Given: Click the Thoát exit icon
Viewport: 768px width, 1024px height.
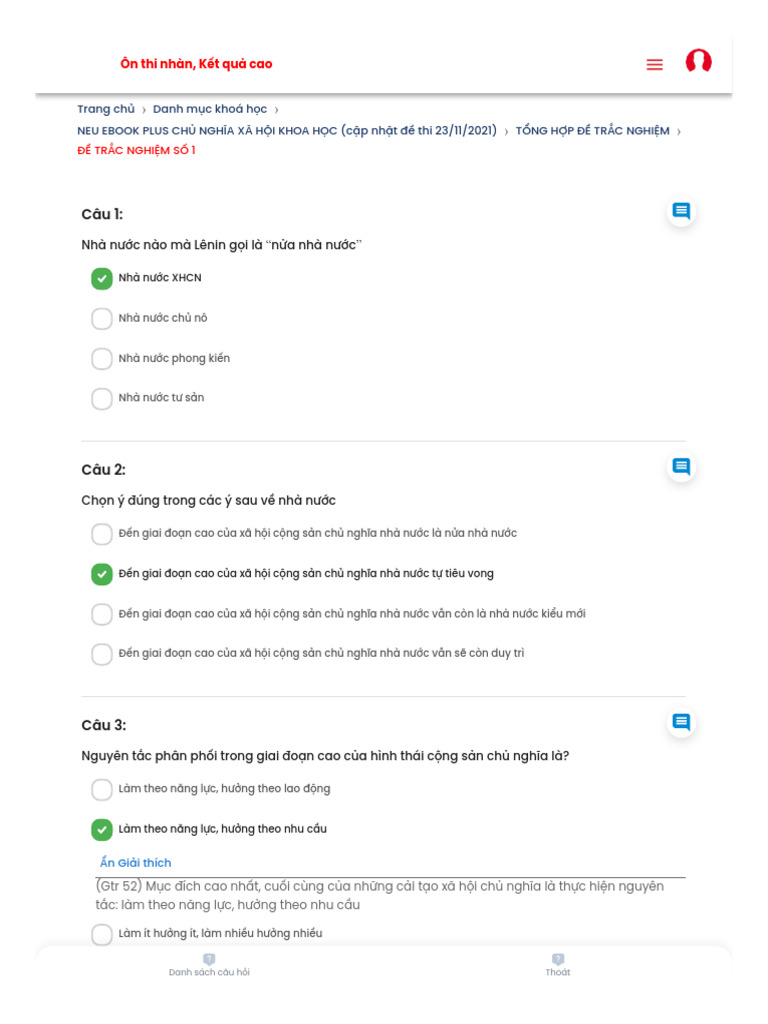Looking at the screenshot, I should tap(558, 960).
